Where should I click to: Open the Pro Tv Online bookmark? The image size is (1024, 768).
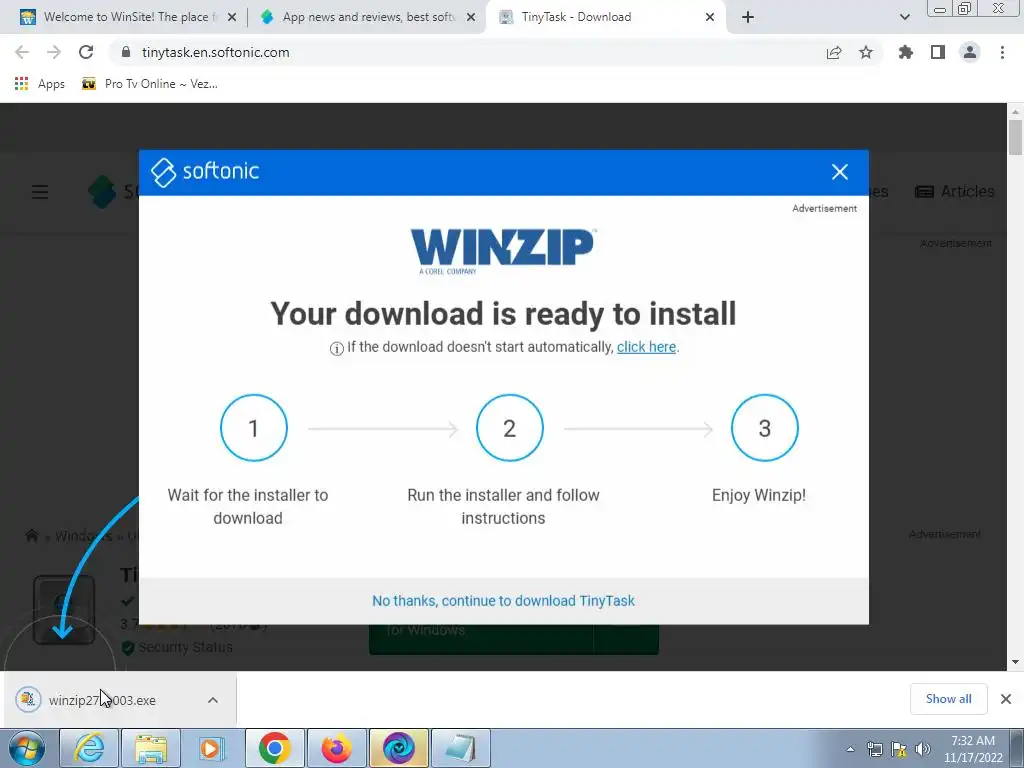[x=150, y=84]
